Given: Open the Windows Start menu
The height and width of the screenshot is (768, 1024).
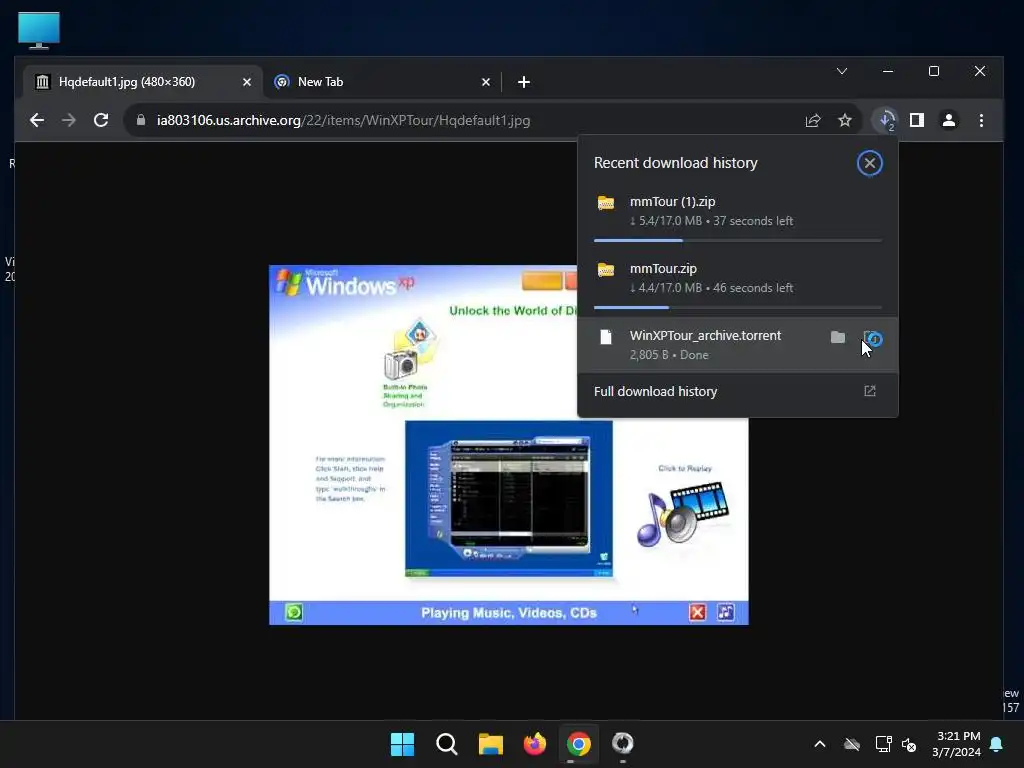Looking at the screenshot, I should tap(402, 744).
